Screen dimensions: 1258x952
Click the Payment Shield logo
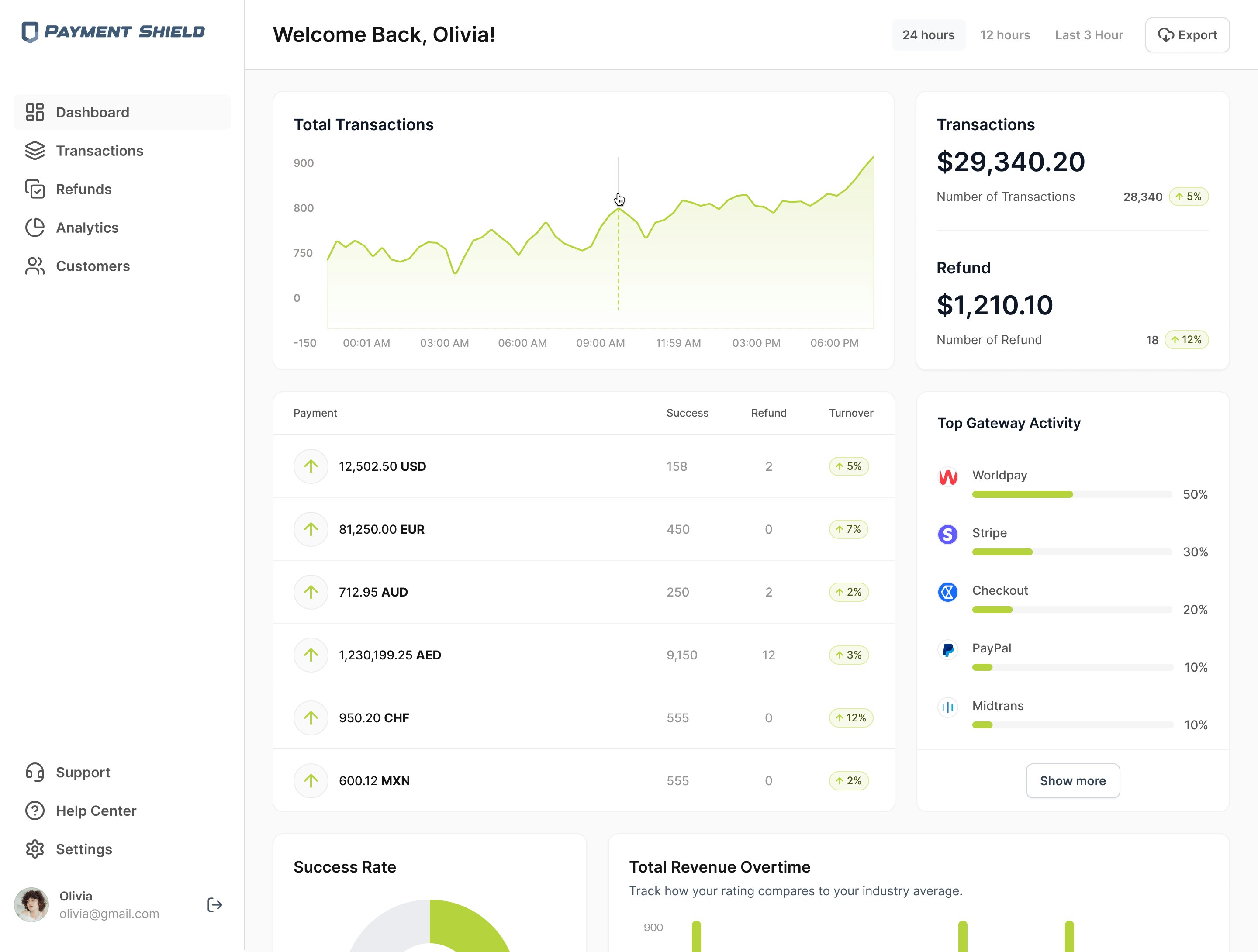pos(113,32)
